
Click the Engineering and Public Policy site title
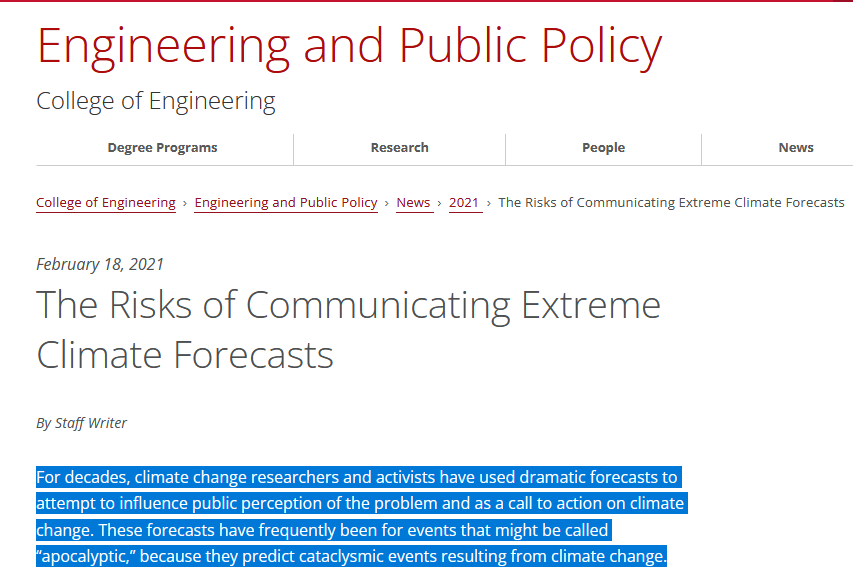(349, 46)
